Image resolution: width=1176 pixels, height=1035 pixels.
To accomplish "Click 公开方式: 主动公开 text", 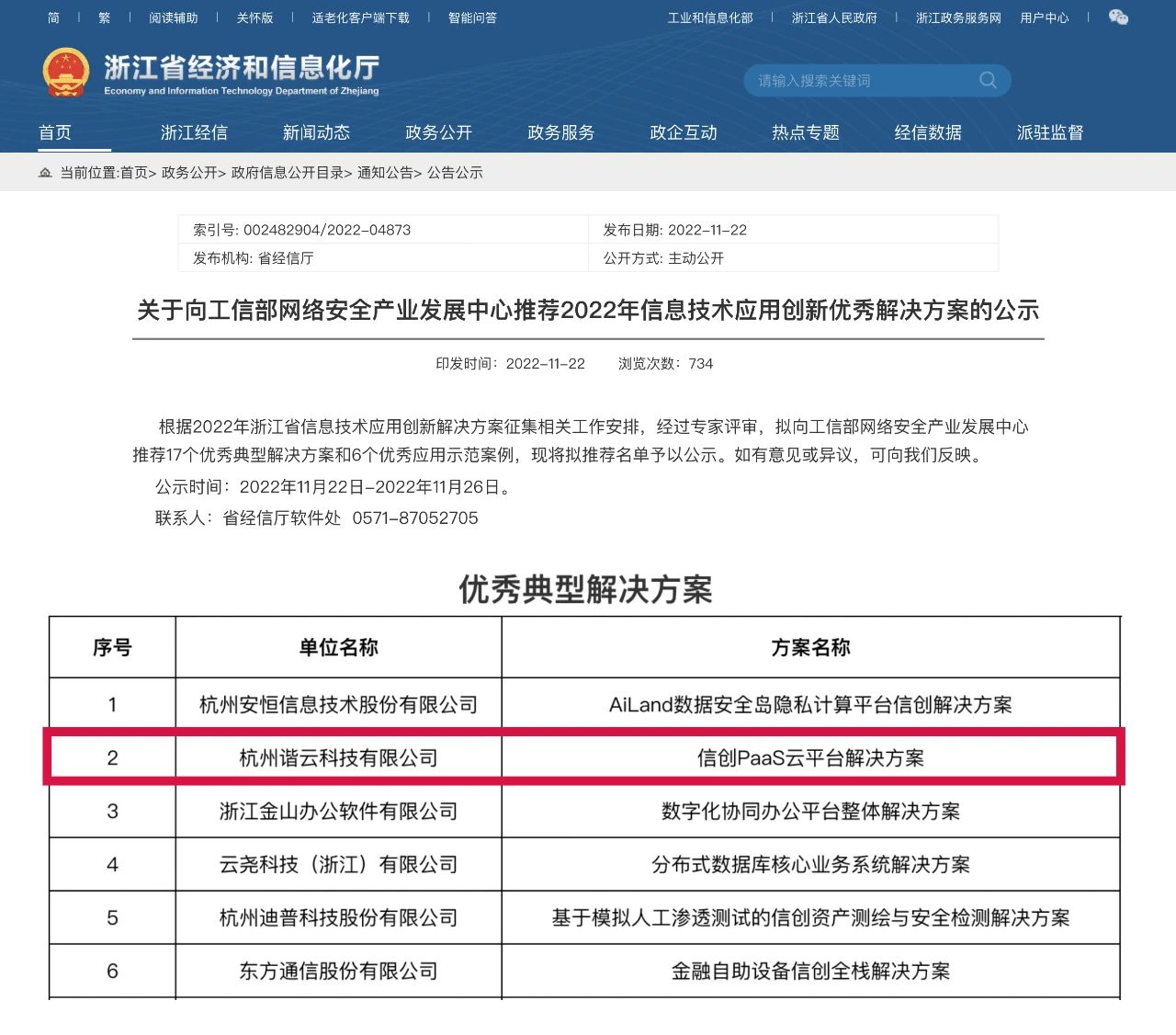I will point(663,258).
